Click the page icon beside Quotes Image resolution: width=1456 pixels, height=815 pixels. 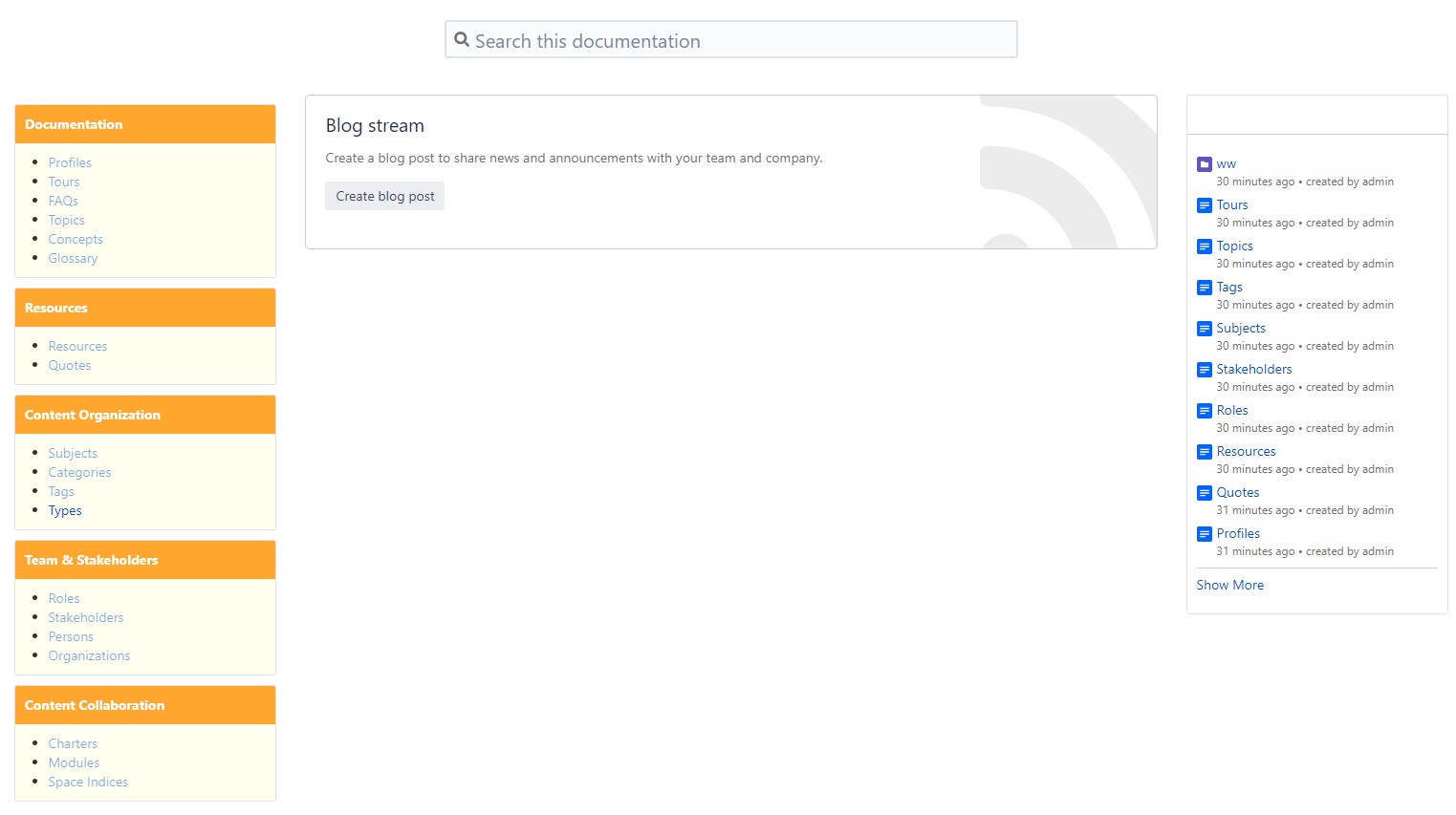[x=1204, y=493]
